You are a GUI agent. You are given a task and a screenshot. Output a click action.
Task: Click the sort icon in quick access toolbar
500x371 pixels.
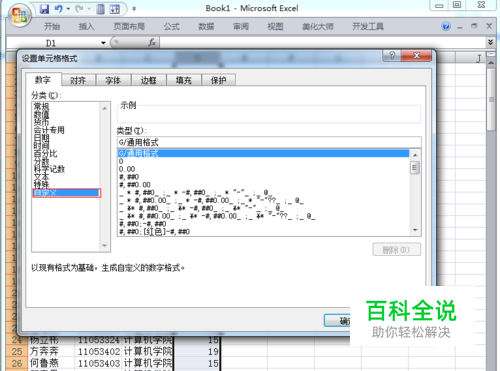pos(115,9)
